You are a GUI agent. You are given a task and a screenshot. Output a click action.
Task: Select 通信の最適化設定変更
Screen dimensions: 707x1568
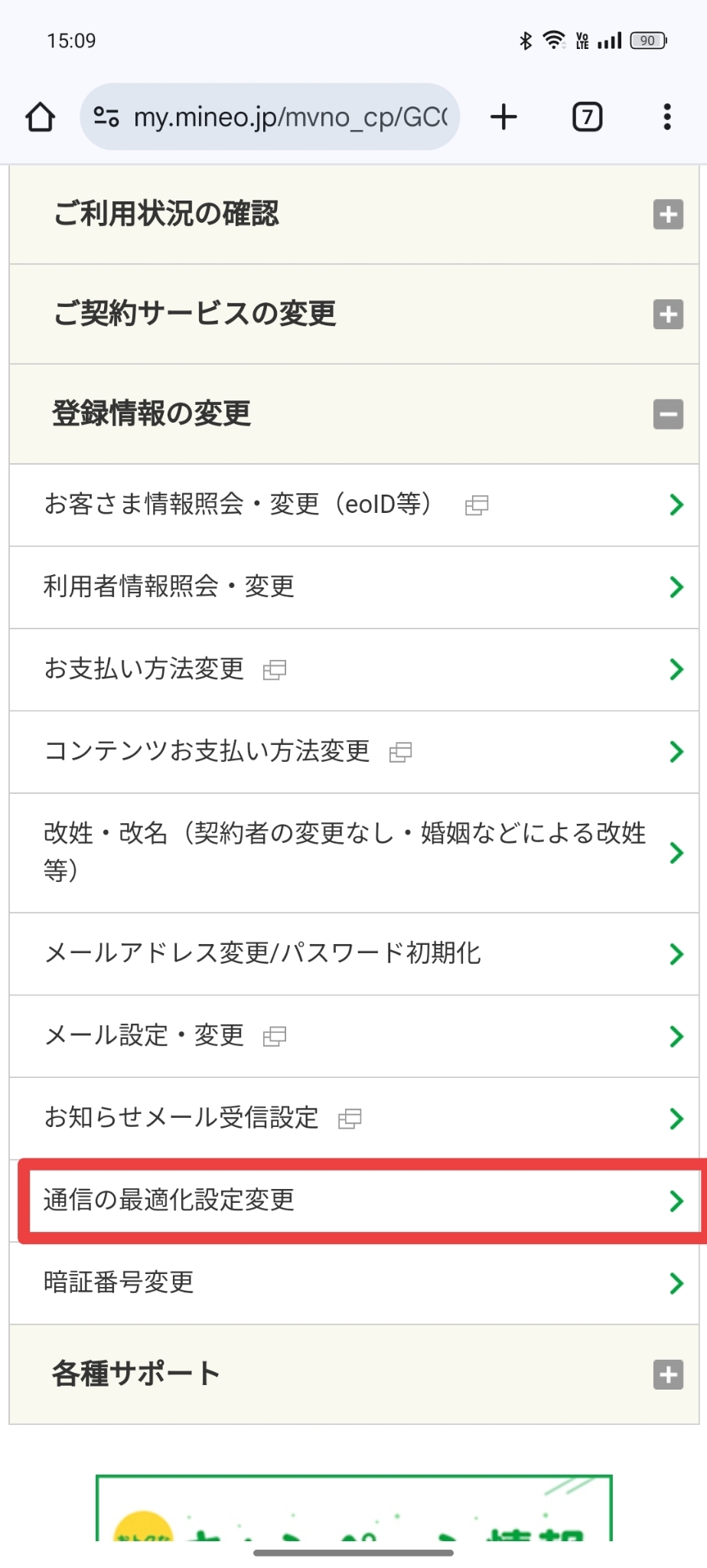click(x=169, y=1200)
